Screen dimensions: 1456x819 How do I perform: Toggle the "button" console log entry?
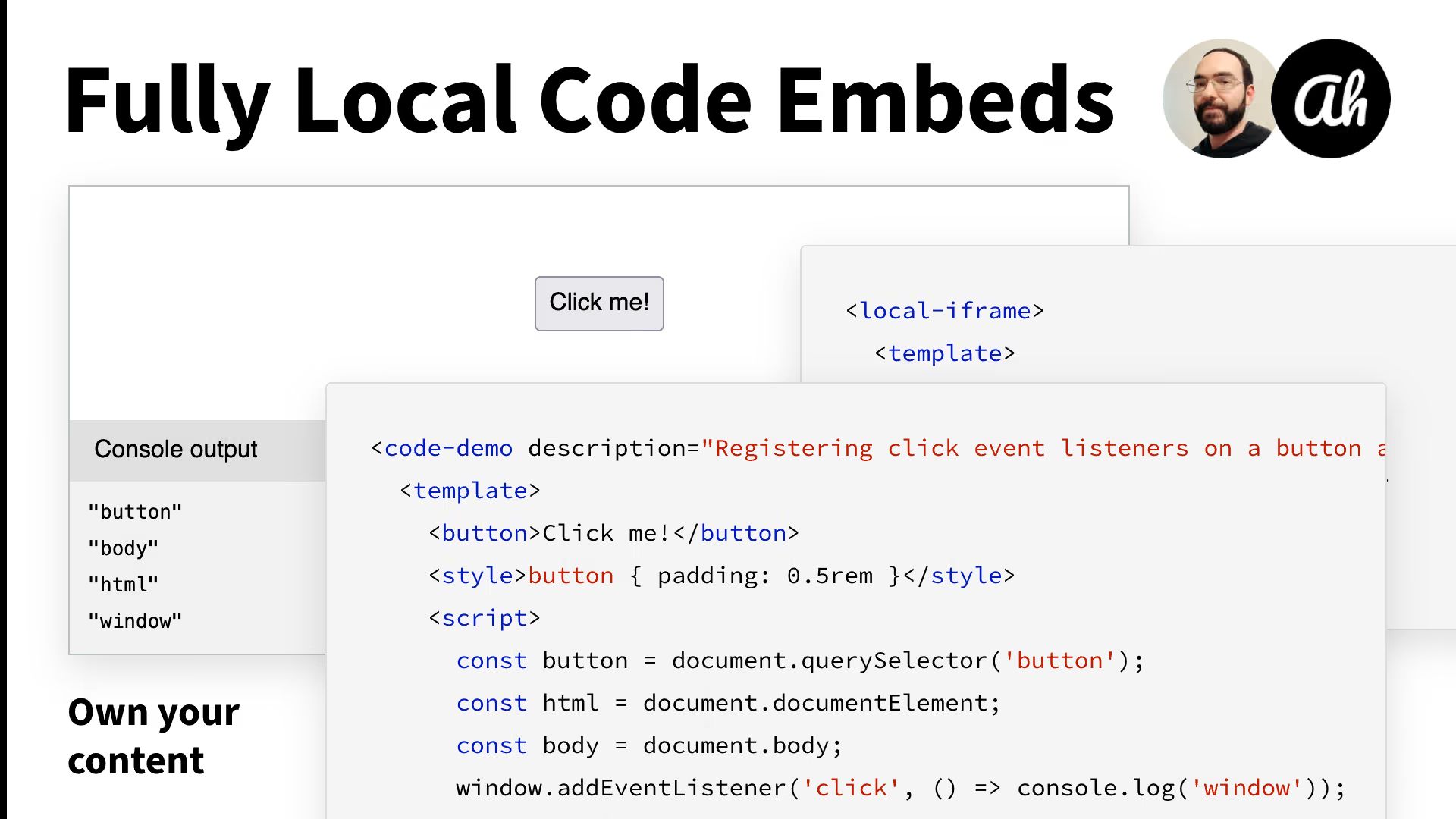pyautogui.click(x=135, y=511)
